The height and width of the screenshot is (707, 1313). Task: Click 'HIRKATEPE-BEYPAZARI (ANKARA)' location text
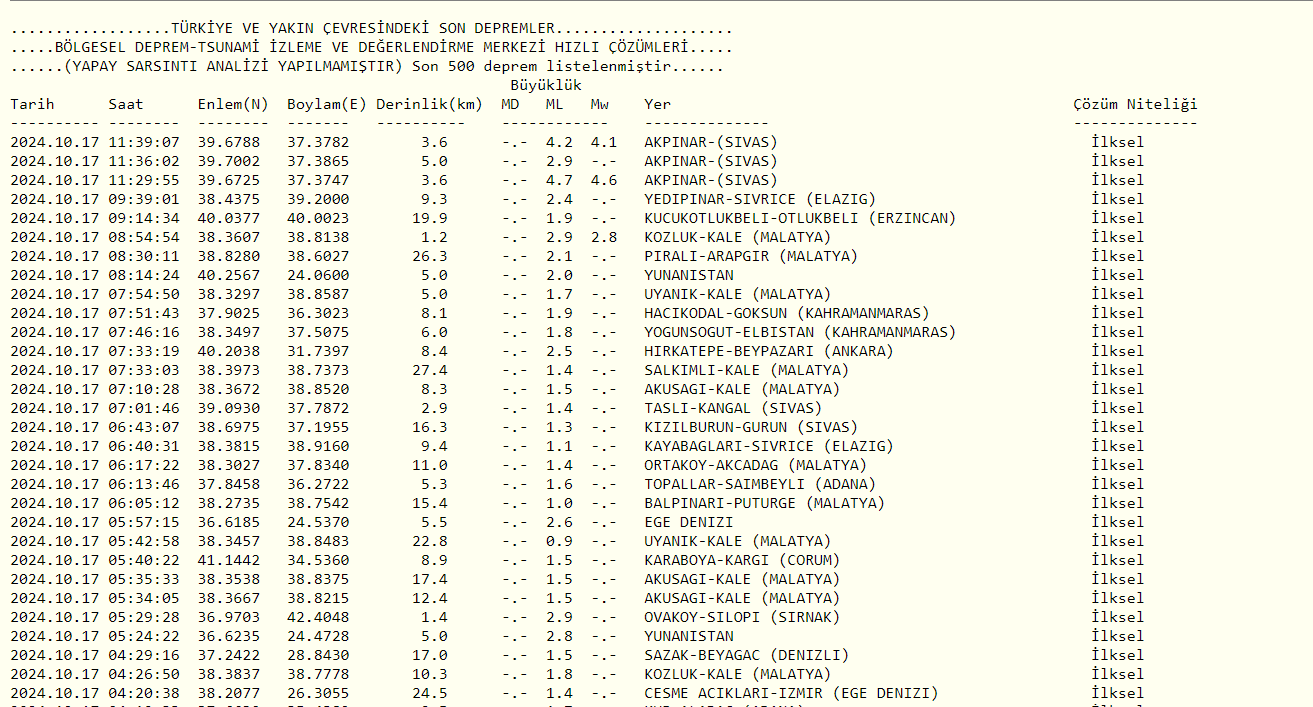pyautogui.click(x=768, y=351)
